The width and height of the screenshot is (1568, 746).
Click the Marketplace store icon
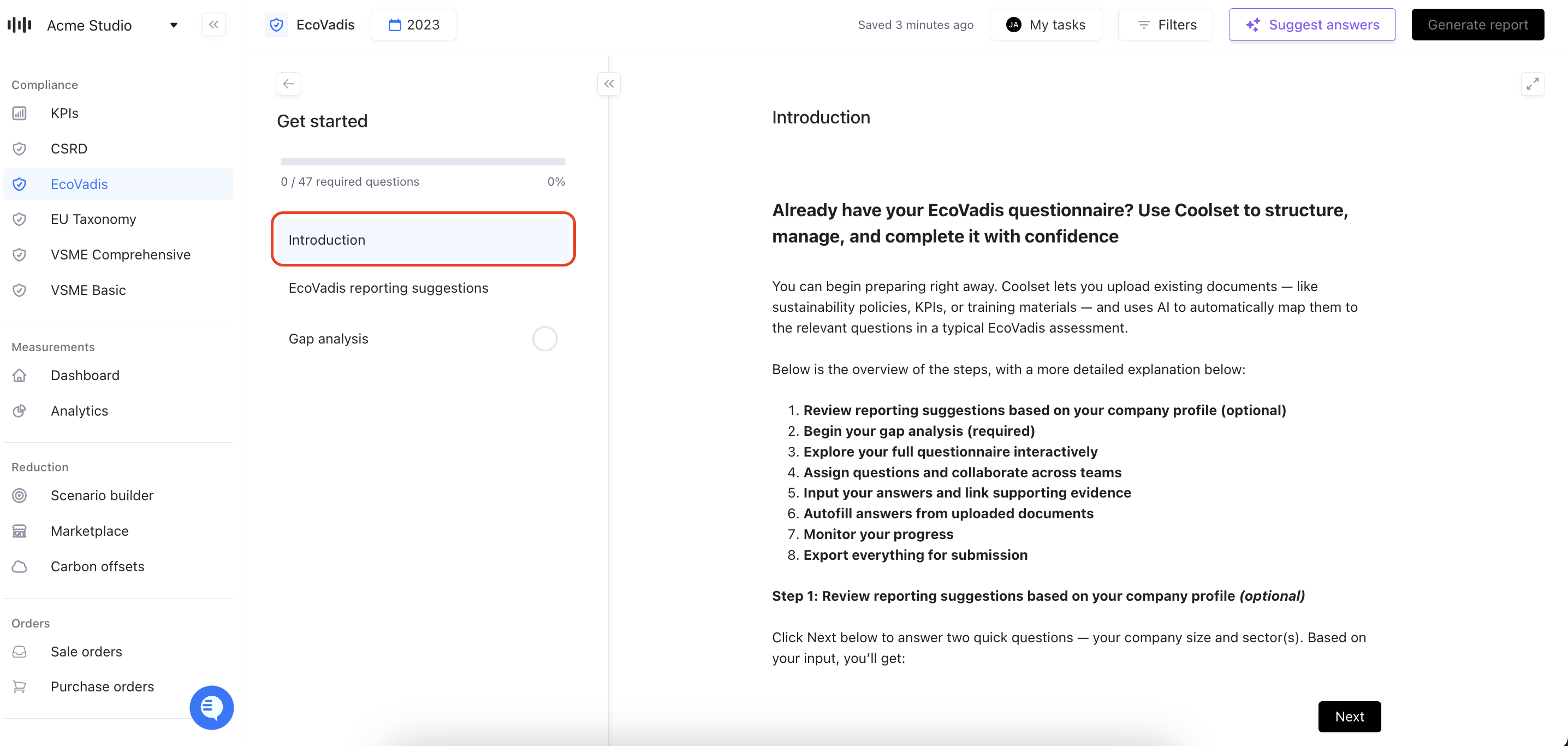pos(20,531)
